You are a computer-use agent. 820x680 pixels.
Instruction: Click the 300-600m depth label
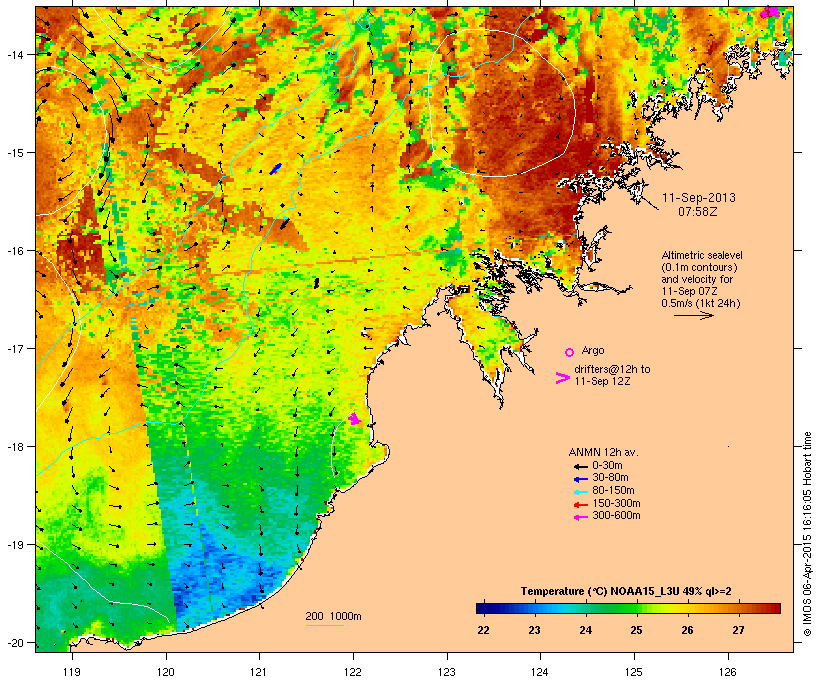(616, 516)
